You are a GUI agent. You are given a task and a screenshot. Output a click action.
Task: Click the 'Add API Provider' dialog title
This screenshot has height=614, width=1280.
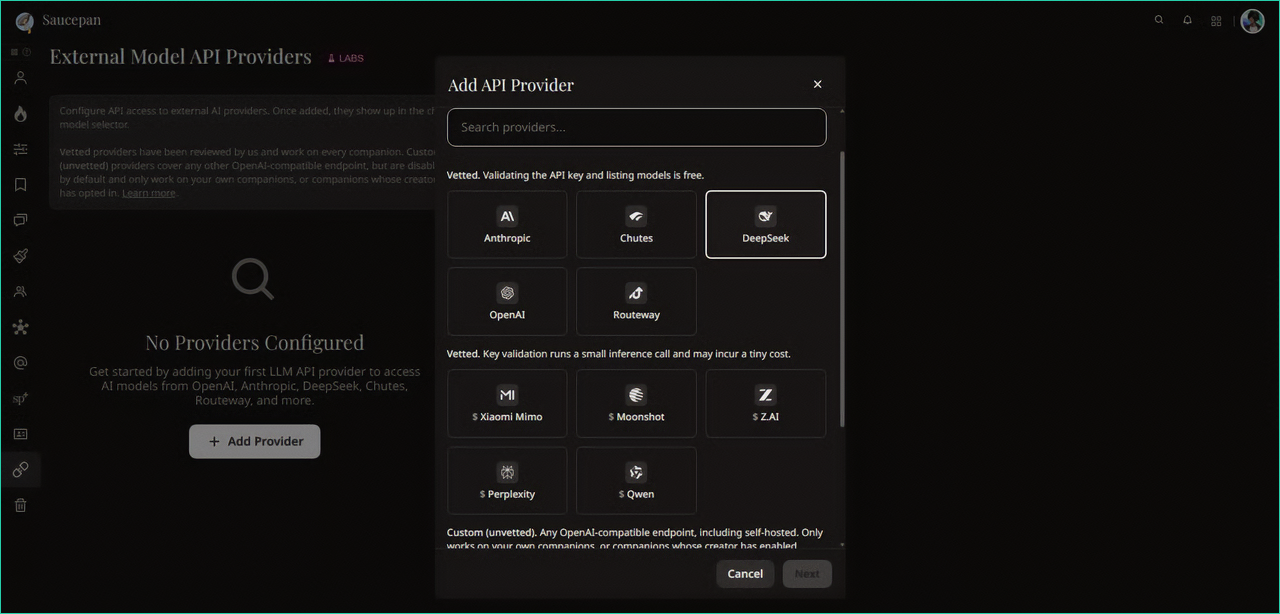click(x=511, y=85)
